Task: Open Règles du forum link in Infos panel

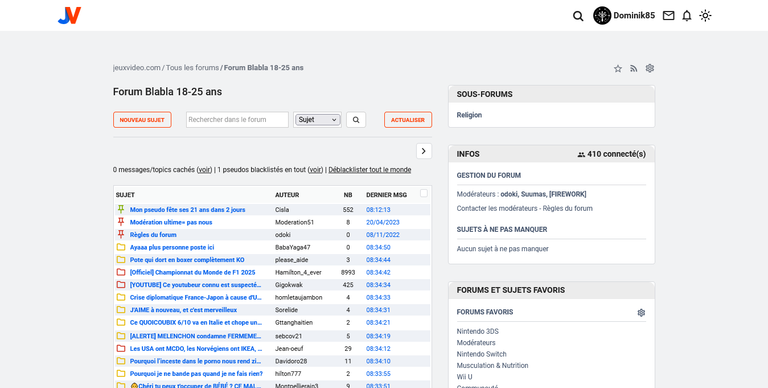Action: click(x=568, y=208)
